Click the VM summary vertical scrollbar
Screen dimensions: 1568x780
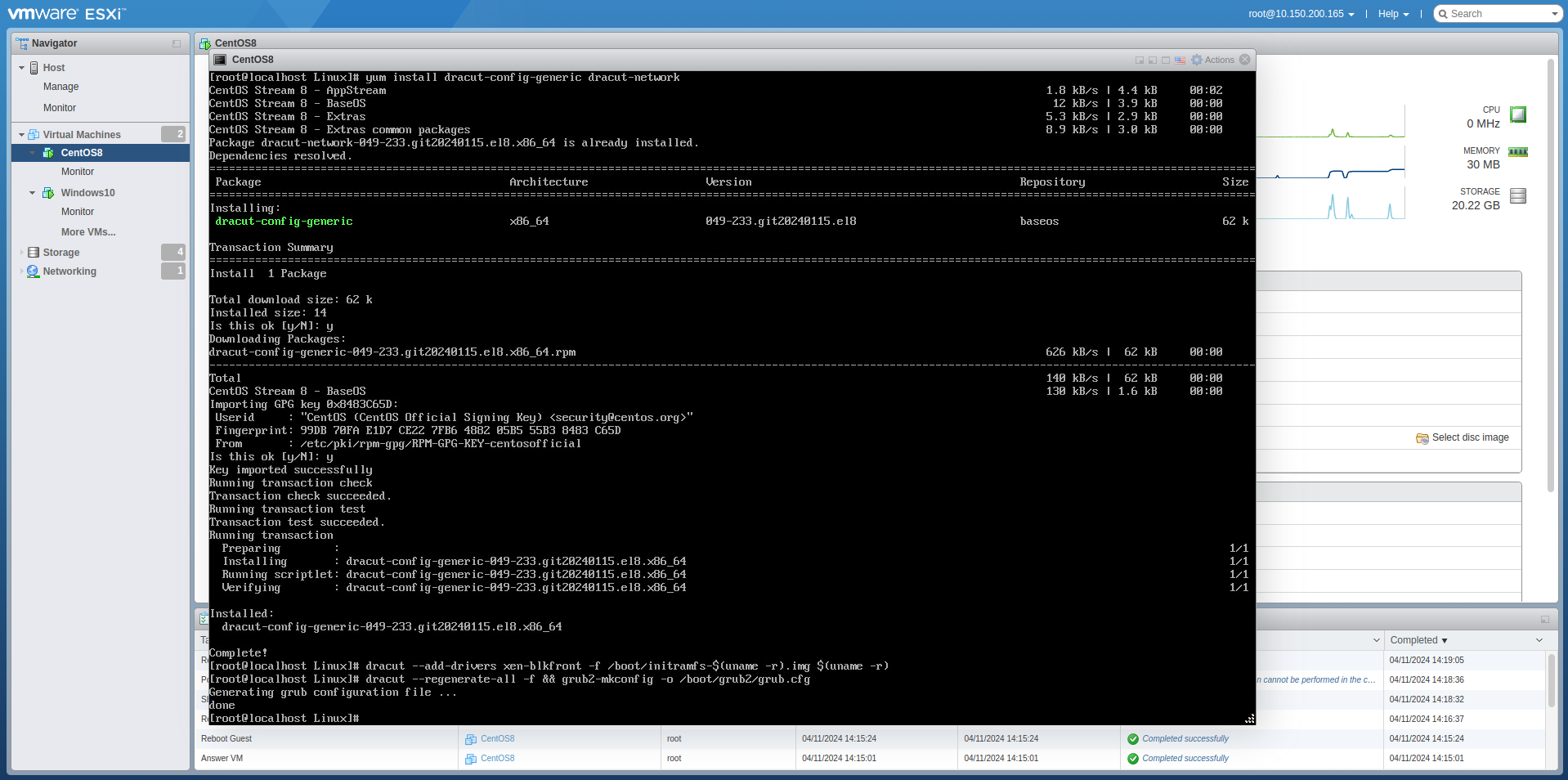(x=1551, y=276)
